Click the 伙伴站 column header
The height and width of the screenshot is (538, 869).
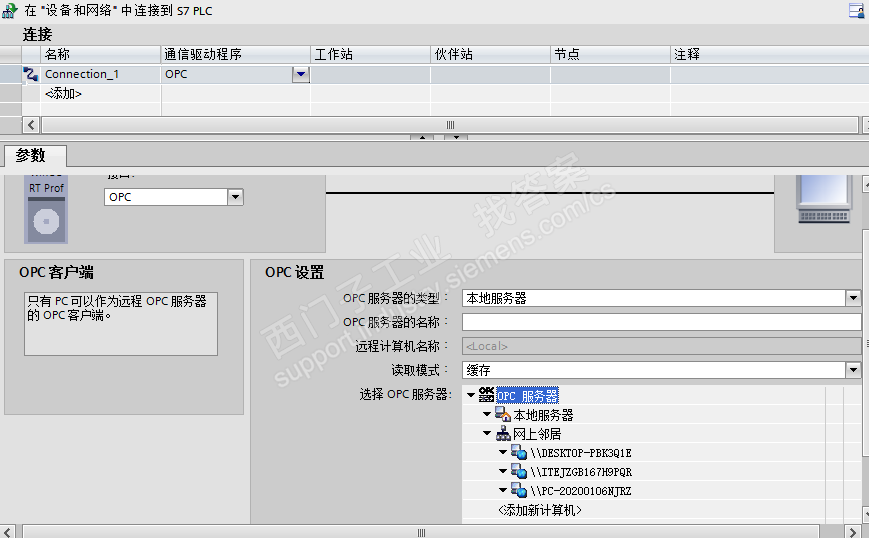490,54
